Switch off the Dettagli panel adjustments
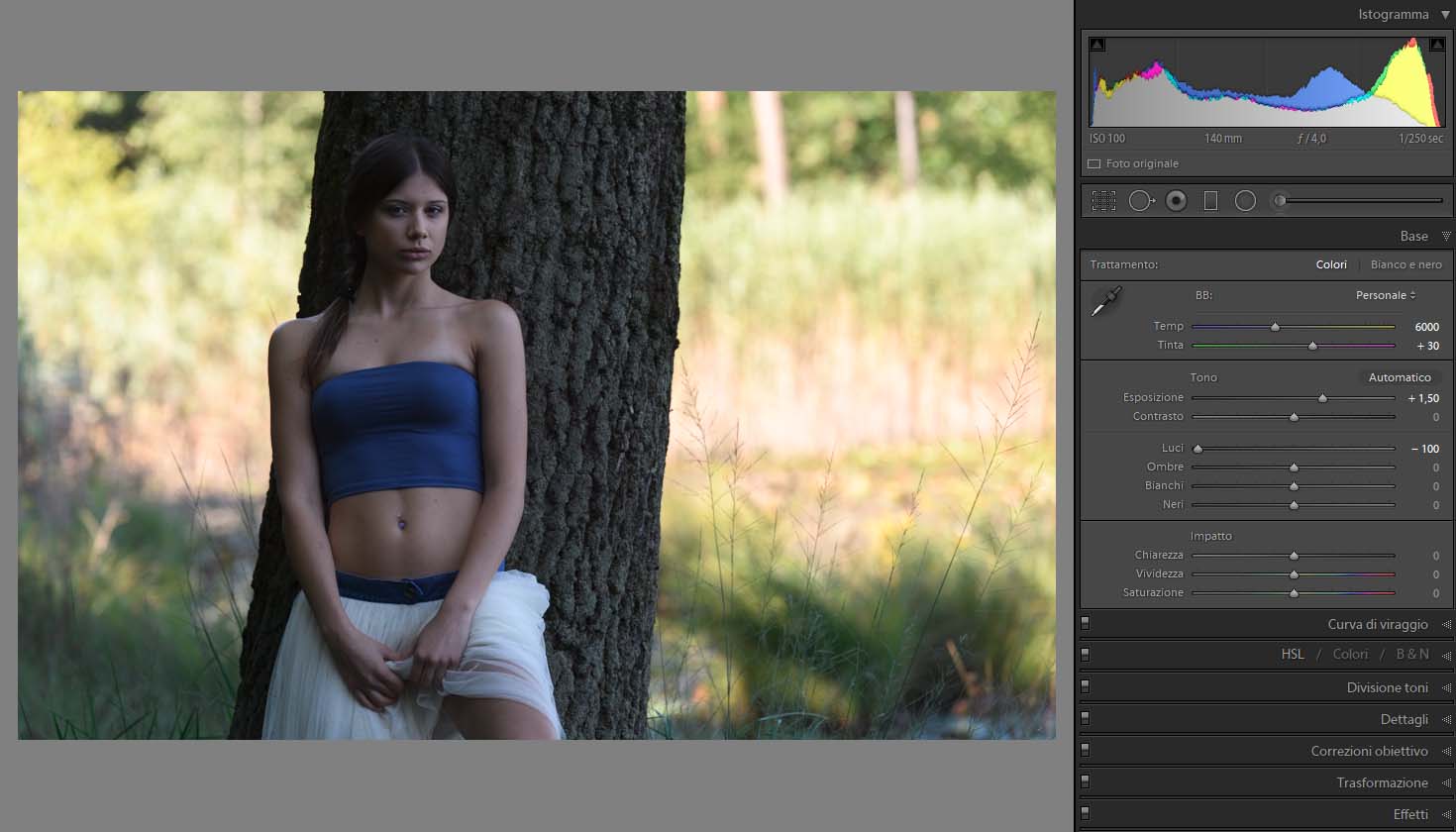The height and width of the screenshot is (832, 1456). coord(1086,719)
